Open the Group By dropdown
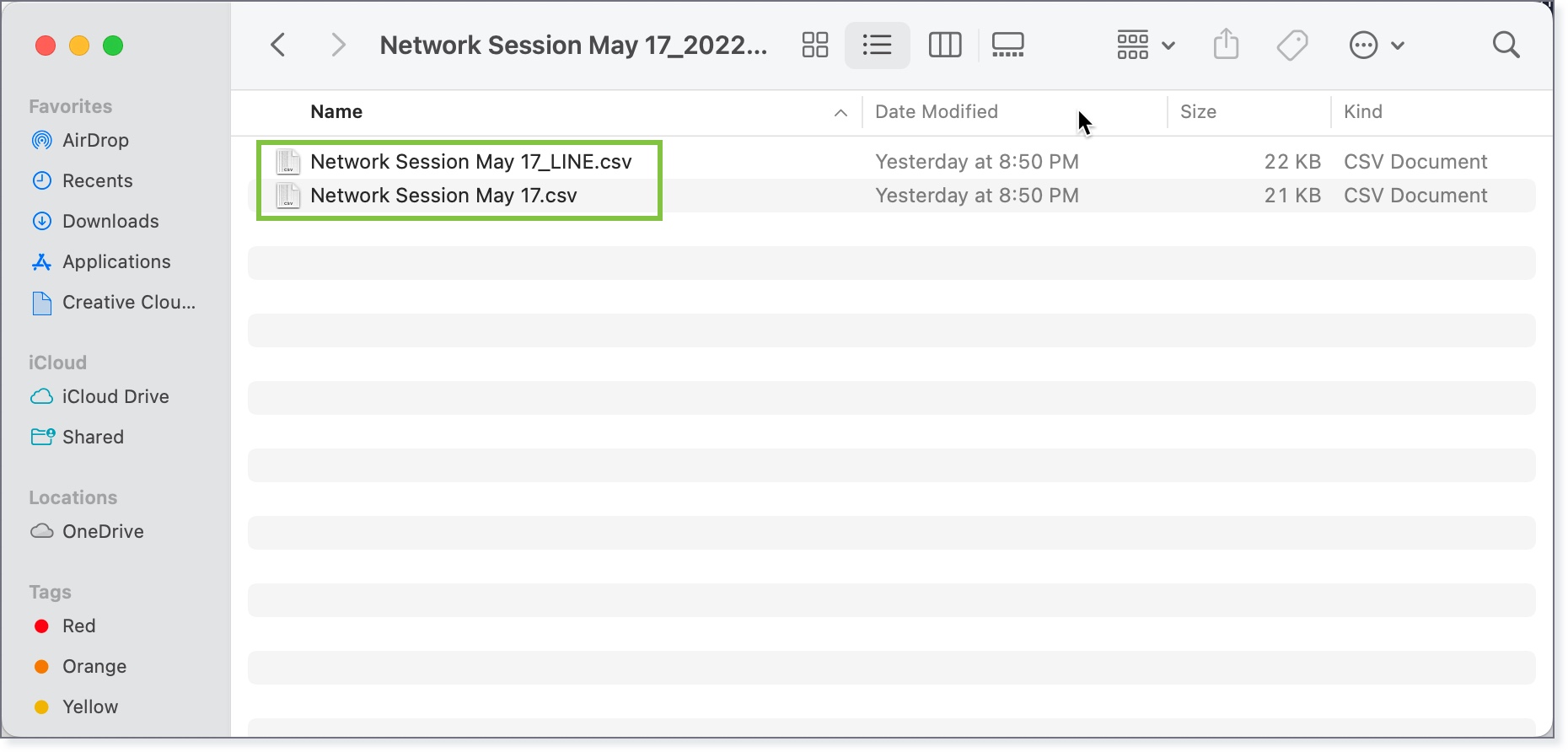Screen dimensions: 1568x752 click(x=1146, y=45)
